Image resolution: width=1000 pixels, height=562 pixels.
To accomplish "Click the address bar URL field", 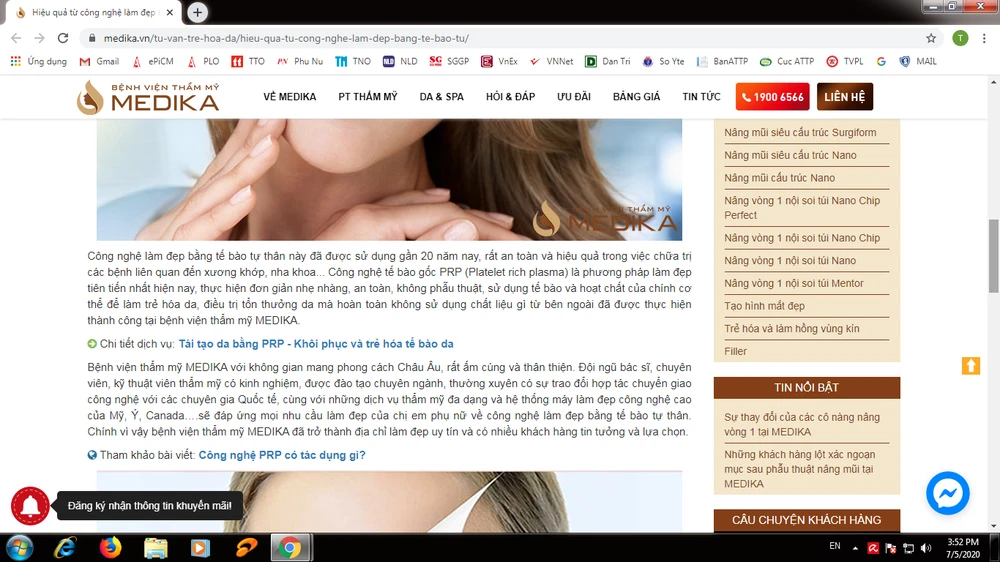I will [500, 38].
